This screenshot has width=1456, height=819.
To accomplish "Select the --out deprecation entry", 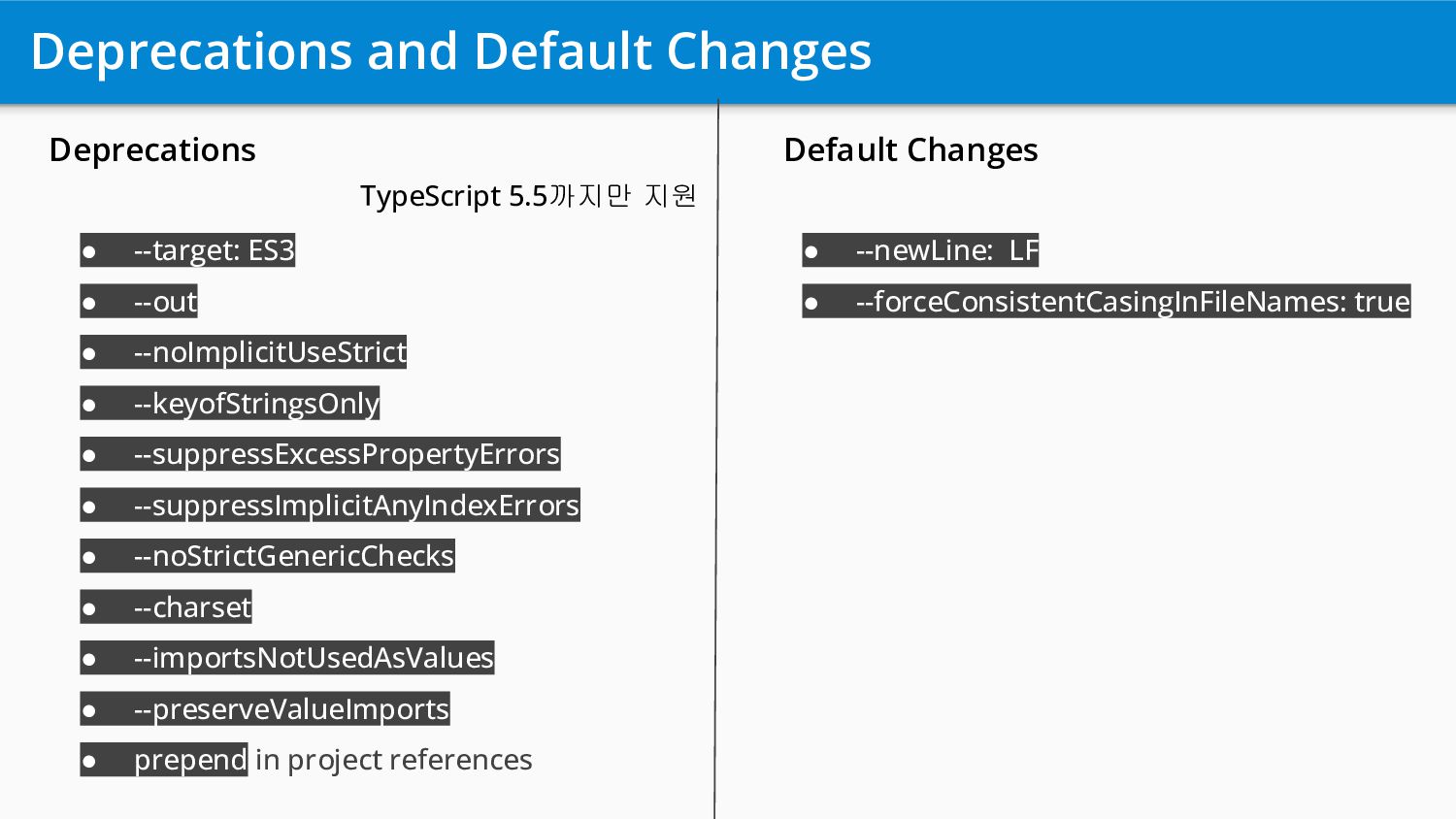I will click(139, 302).
